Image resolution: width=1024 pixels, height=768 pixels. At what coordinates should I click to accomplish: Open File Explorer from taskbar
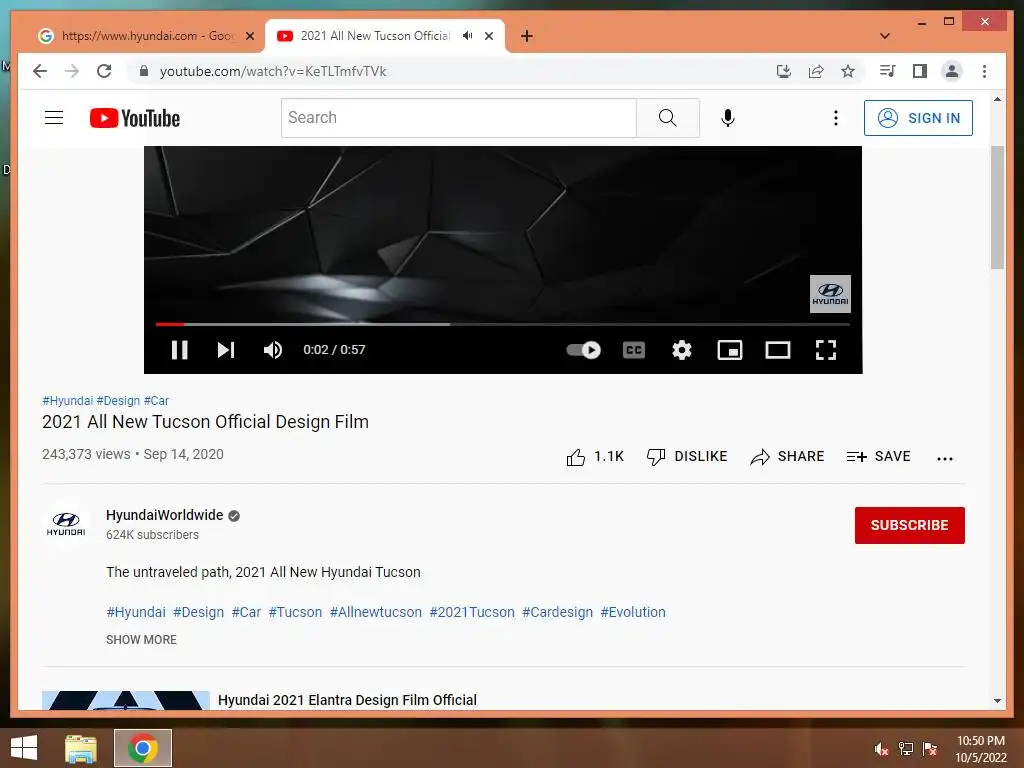[81, 748]
